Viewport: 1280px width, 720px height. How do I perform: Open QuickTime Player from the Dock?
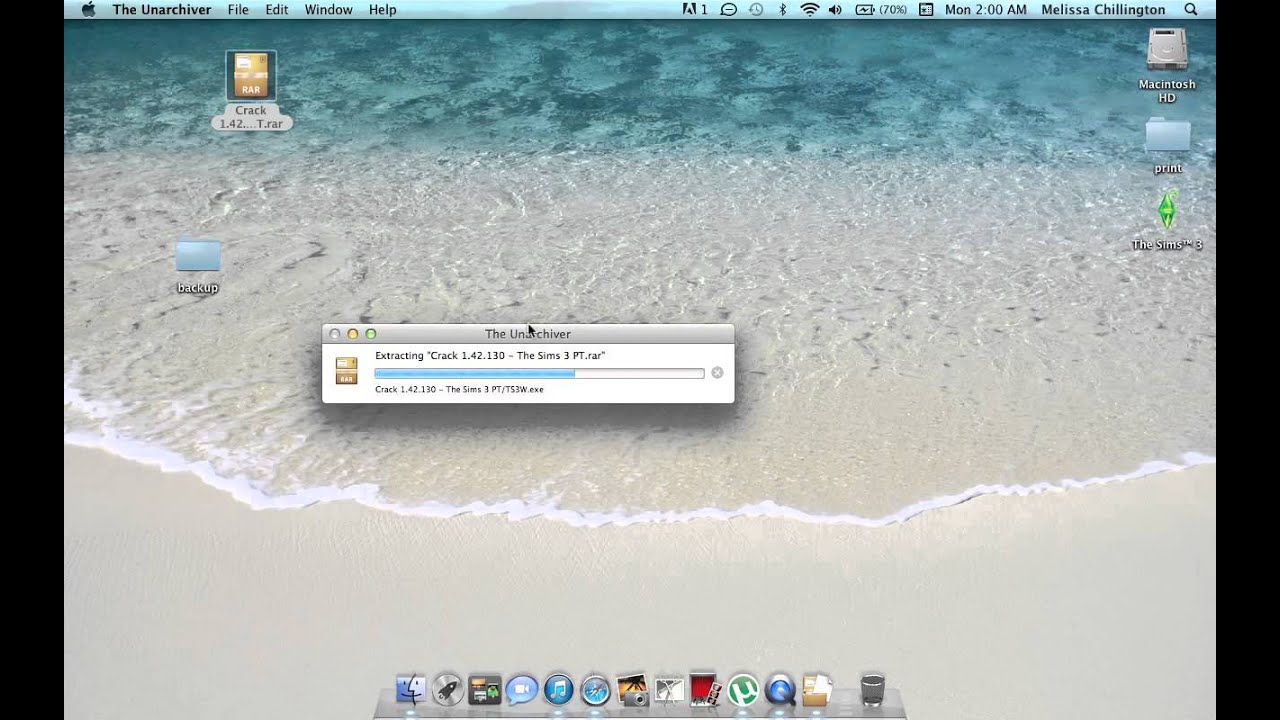pyautogui.click(x=780, y=689)
